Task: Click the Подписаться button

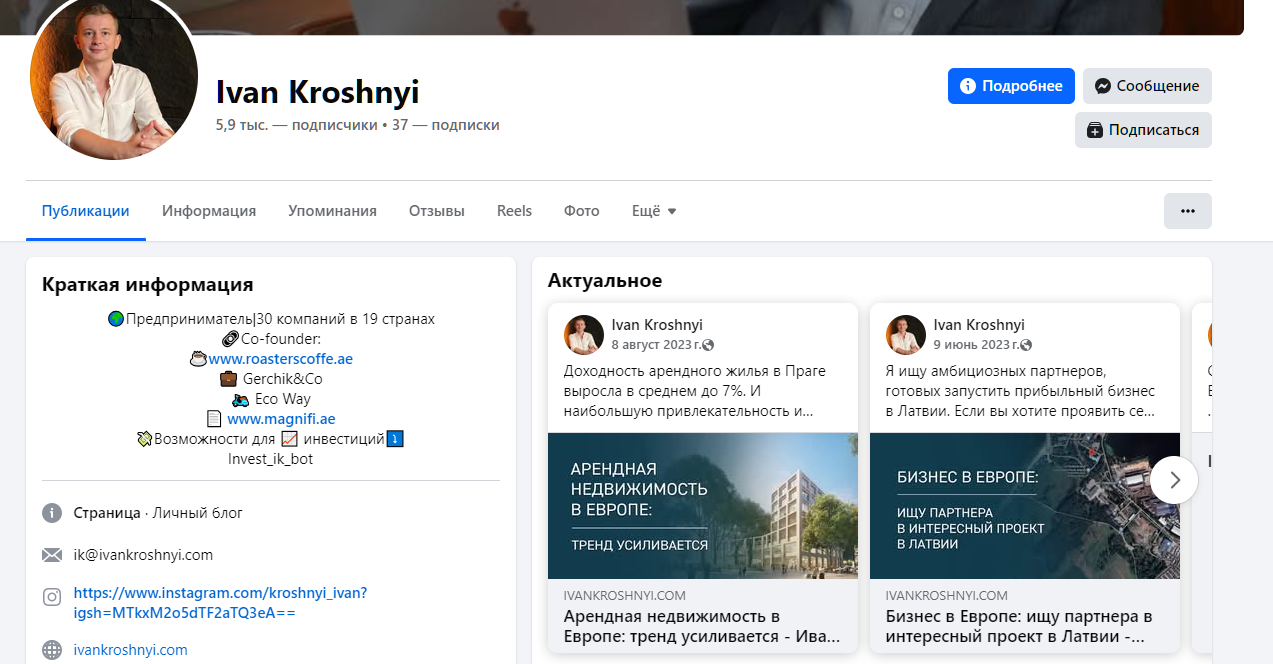Action: click(1143, 130)
